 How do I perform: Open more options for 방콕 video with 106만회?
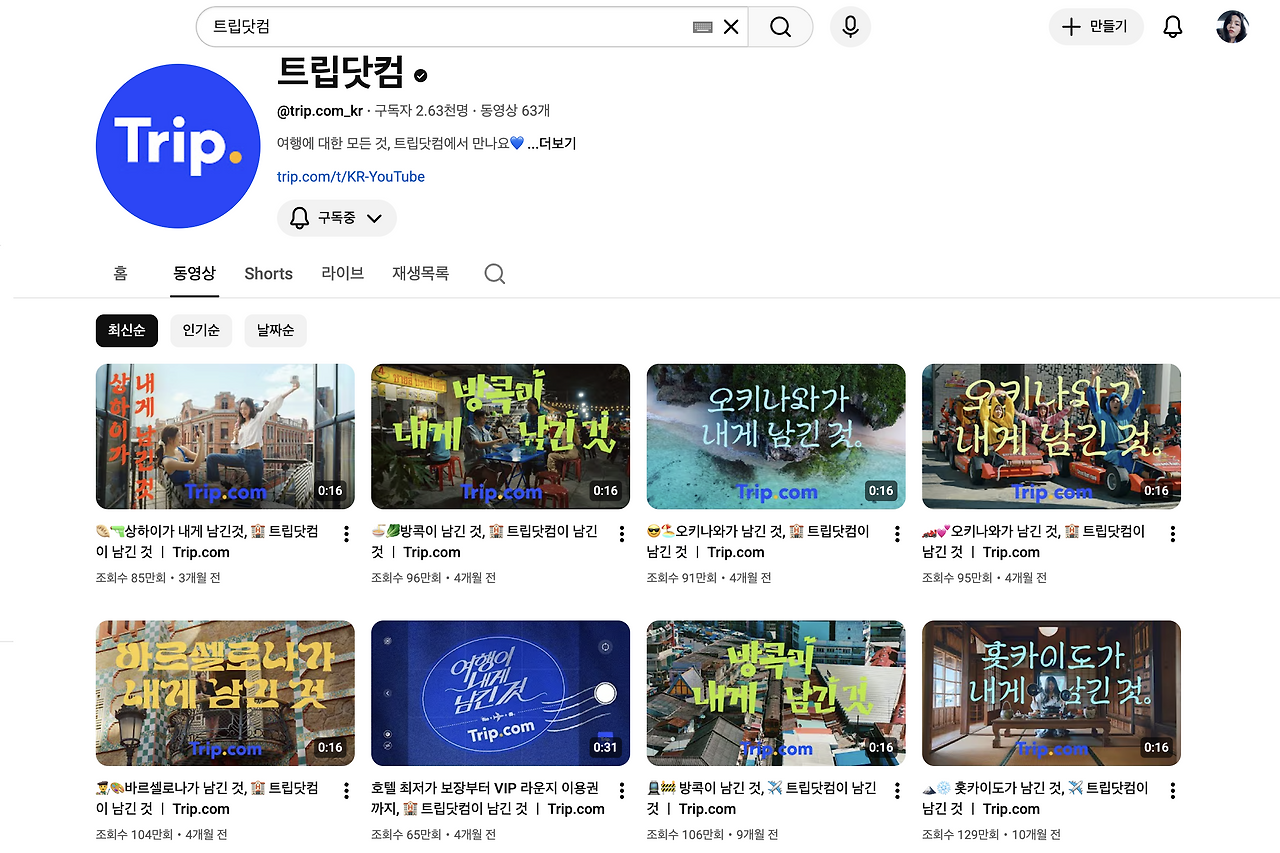click(897, 791)
